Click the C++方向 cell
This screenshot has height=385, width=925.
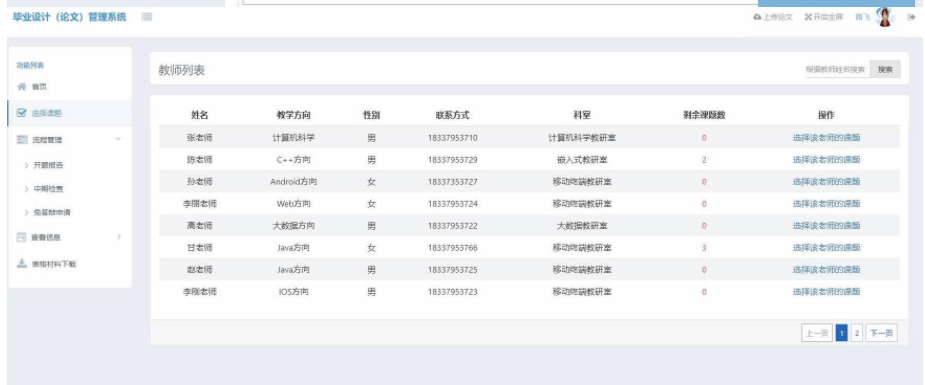point(293,160)
